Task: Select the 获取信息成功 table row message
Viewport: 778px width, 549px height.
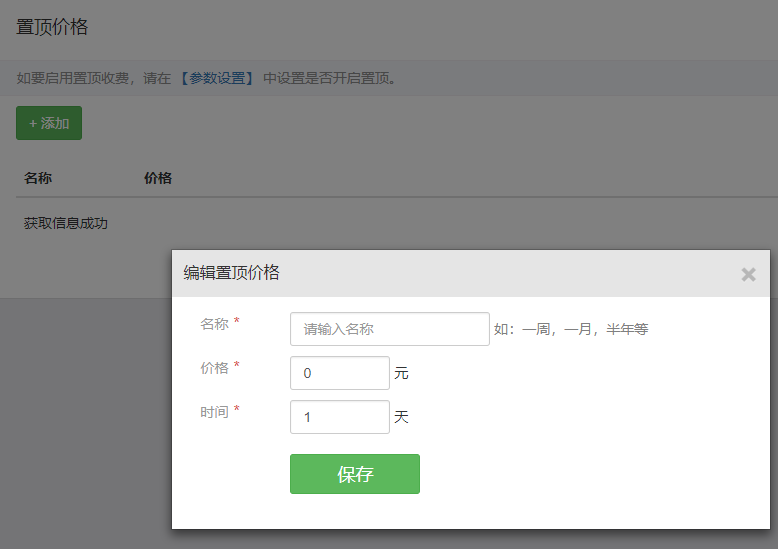Action: click(x=66, y=223)
